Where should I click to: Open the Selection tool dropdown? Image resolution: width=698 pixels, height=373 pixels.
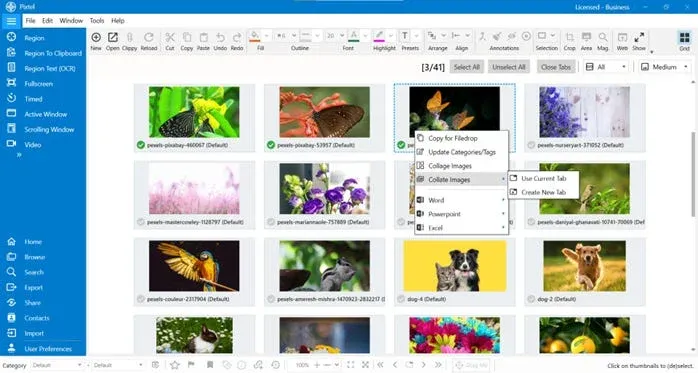pyautogui.click(x=552, y=36)
